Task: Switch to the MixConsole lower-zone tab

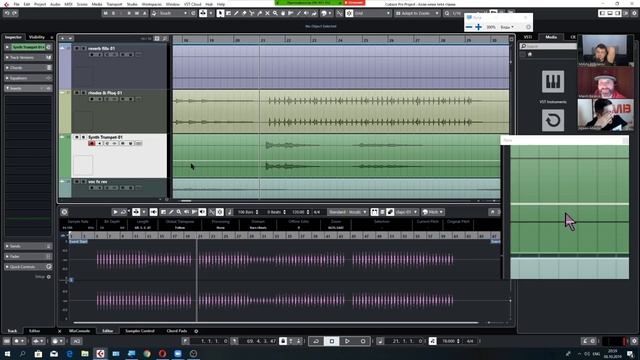Action: [x=80, y=331]
